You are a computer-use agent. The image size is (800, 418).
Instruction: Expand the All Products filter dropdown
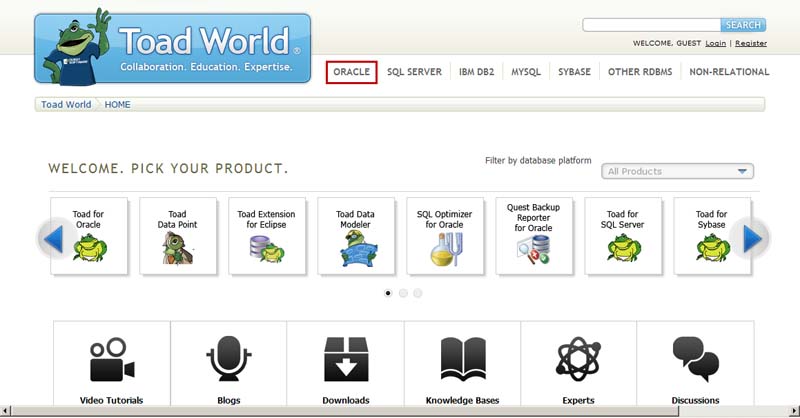click(677, 171)
